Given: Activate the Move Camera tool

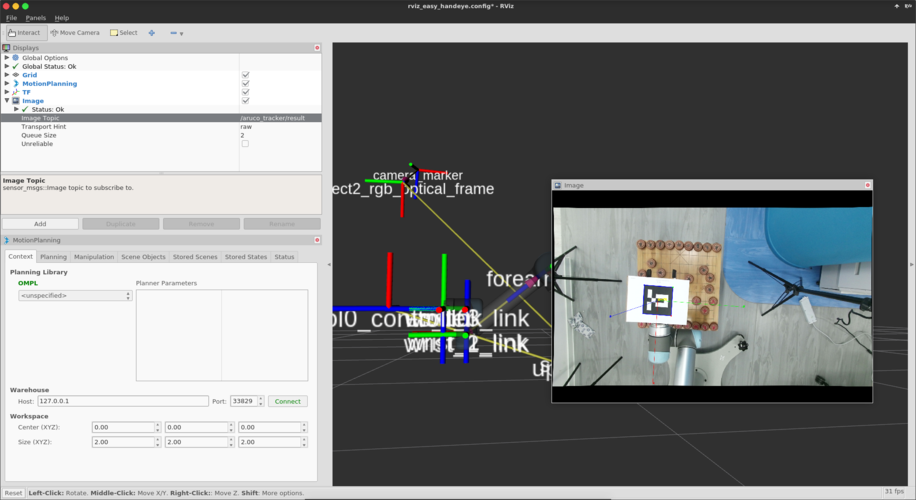Looking at the screenshot, I should pyautogui.click(x=75, y=33).
